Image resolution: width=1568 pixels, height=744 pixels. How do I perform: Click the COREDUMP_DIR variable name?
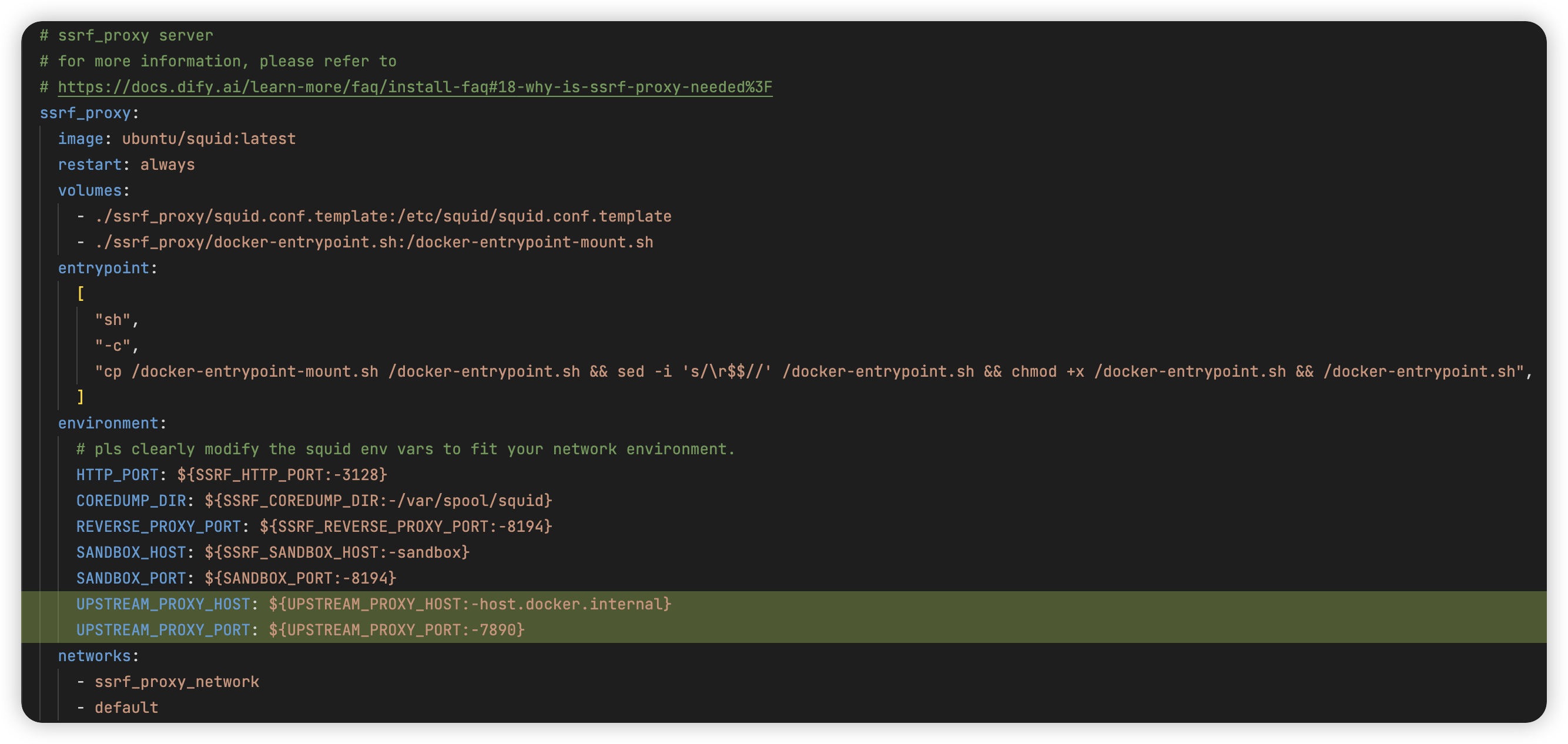pos(131,501)
